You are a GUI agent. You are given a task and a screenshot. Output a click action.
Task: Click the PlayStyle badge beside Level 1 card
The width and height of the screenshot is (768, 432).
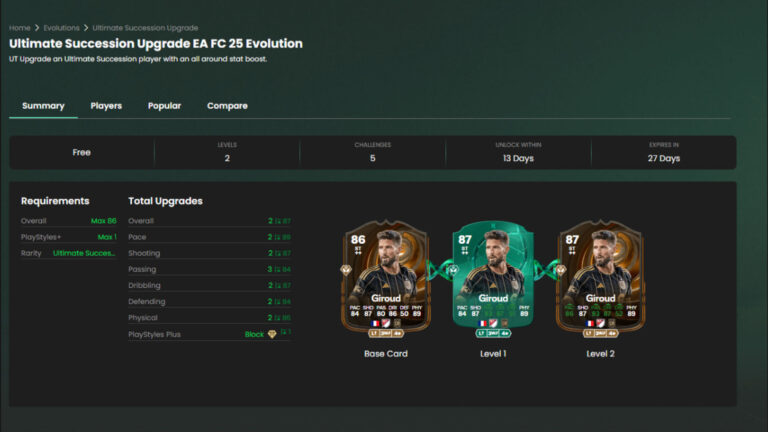pyautogui.click(x=454, y=270)
